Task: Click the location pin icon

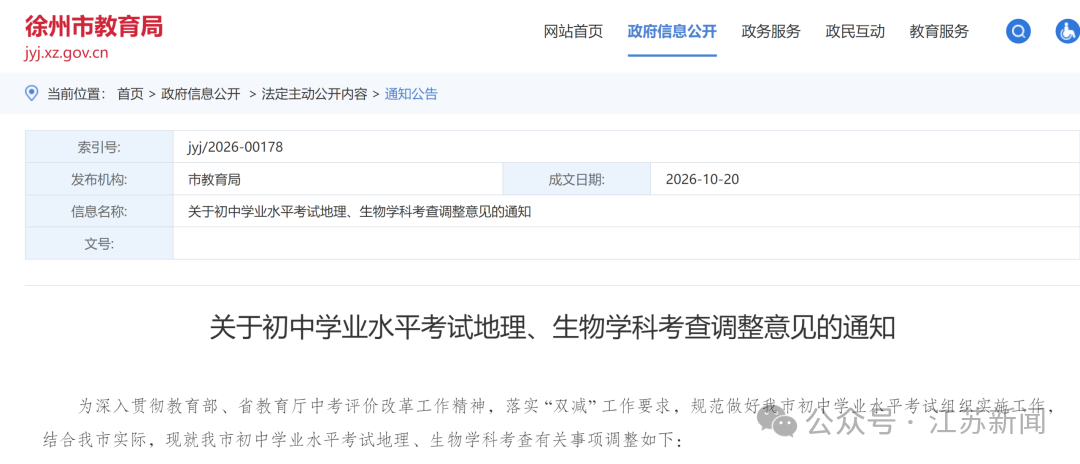Action: 32,94
